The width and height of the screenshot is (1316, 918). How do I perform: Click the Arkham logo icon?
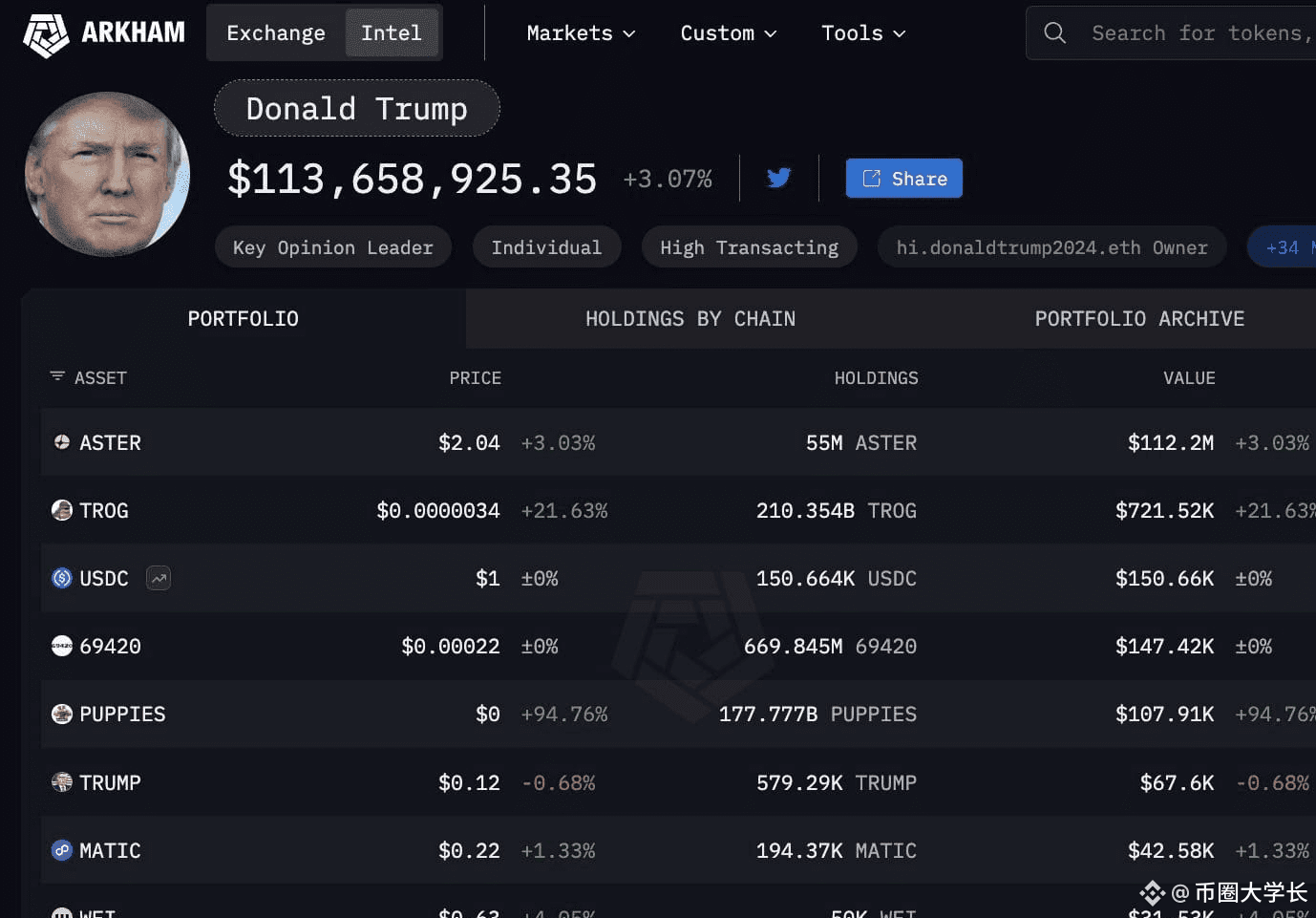point(46,35)
